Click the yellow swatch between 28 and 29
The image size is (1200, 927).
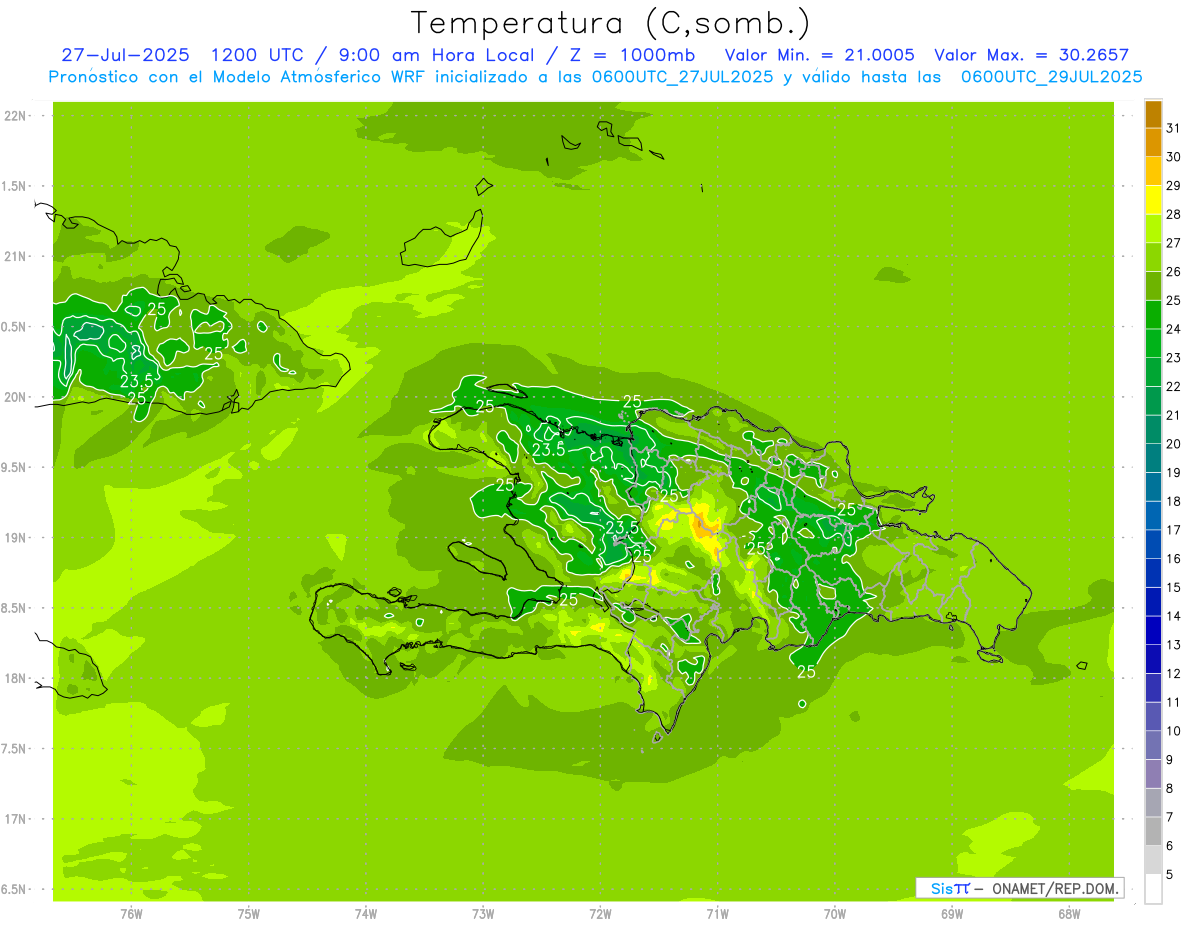(1153, 200)
